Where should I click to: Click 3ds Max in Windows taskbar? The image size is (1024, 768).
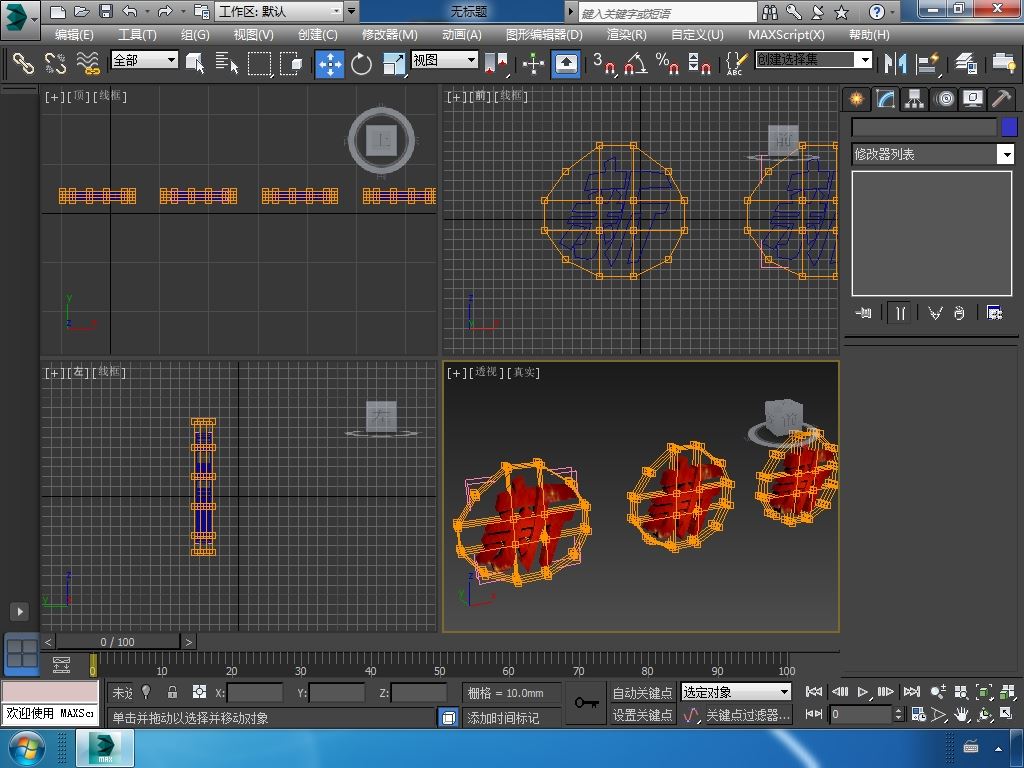click(105, 748)
